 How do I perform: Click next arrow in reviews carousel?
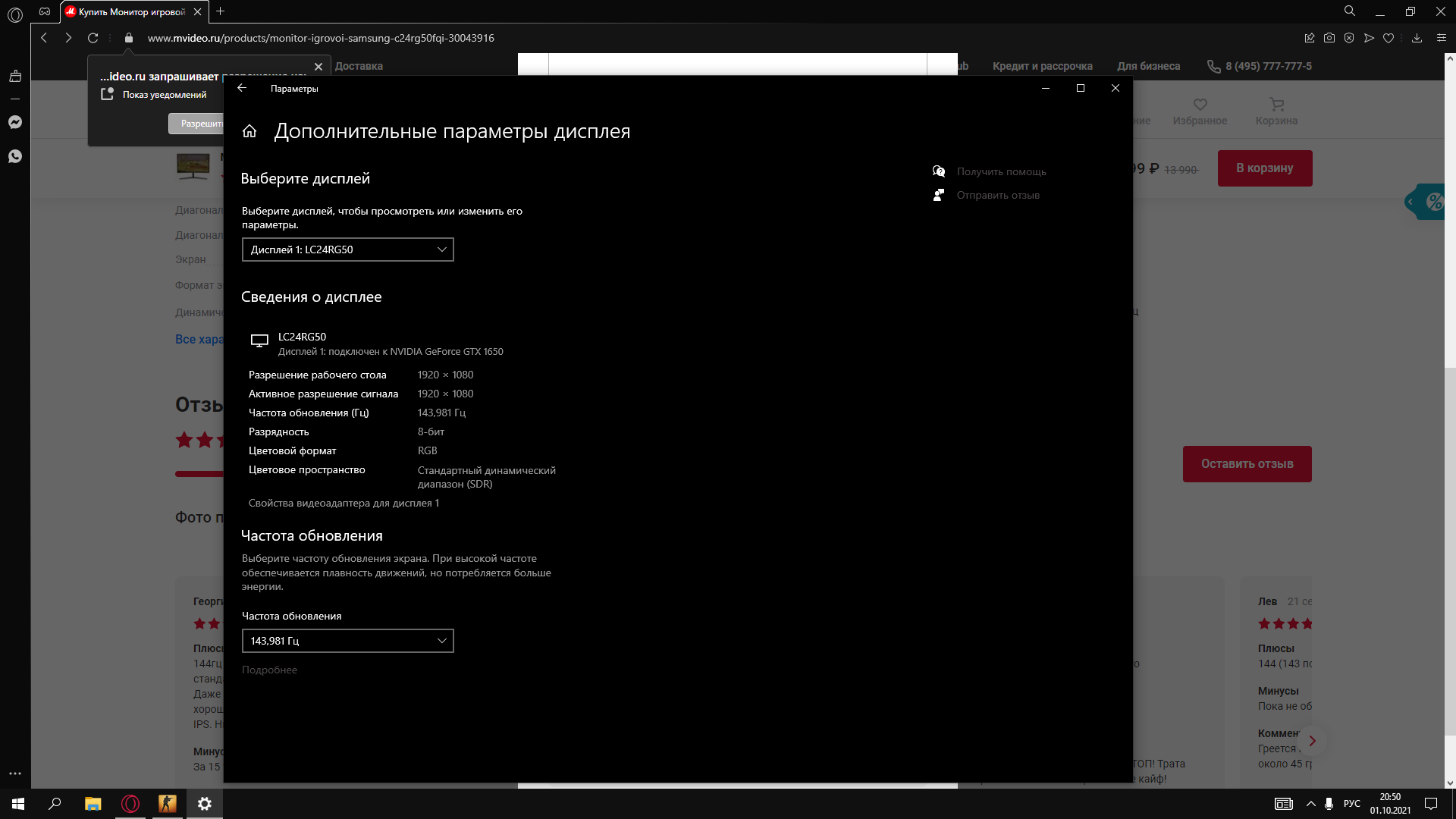(1312, 741)
